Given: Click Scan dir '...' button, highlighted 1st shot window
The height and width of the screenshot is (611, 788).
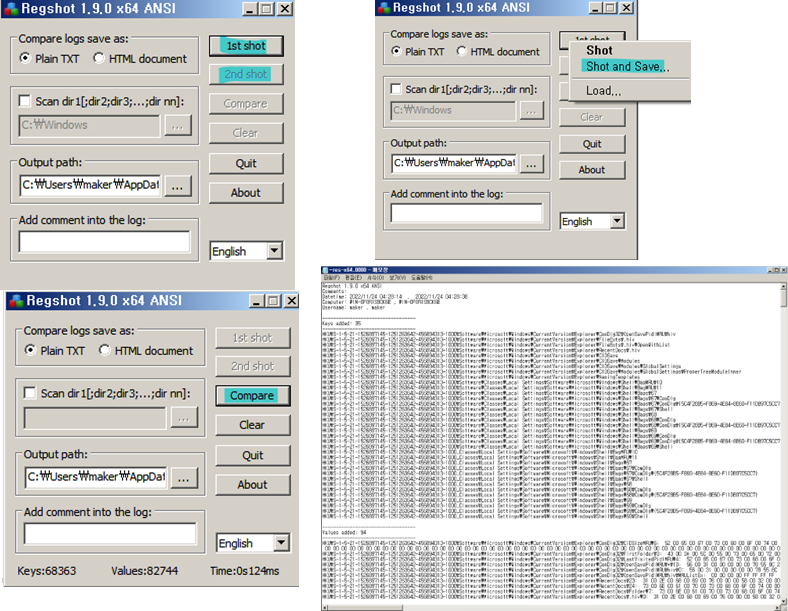Looking at the screenshot, I should (x=177, y=126).
